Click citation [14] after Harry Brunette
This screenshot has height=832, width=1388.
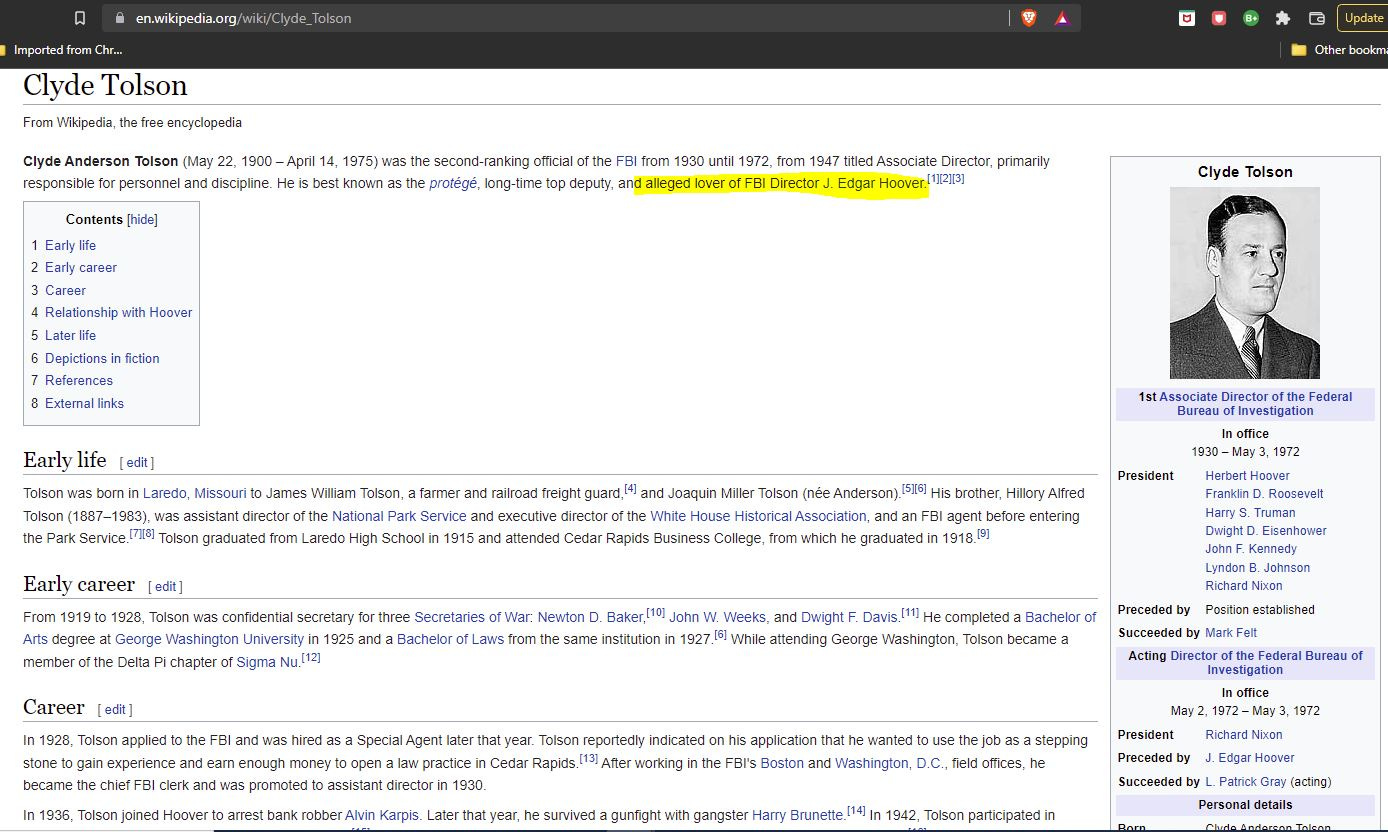pos(856,810)
